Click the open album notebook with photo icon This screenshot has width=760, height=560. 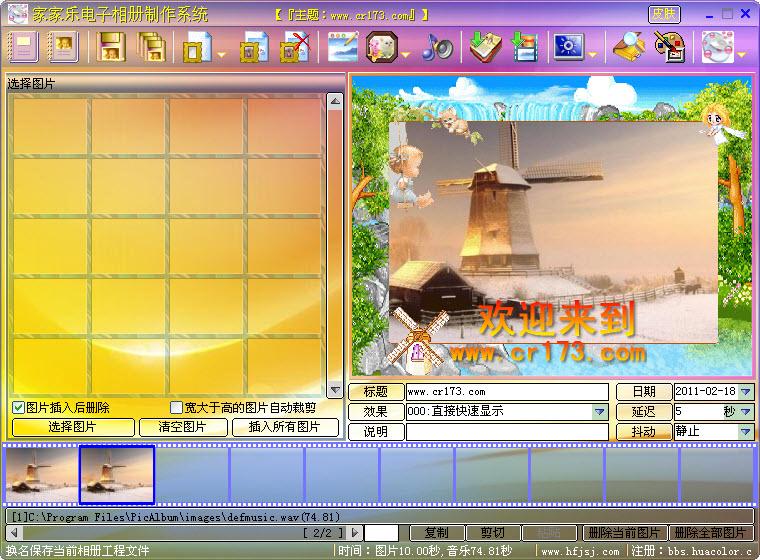(63, 47)
